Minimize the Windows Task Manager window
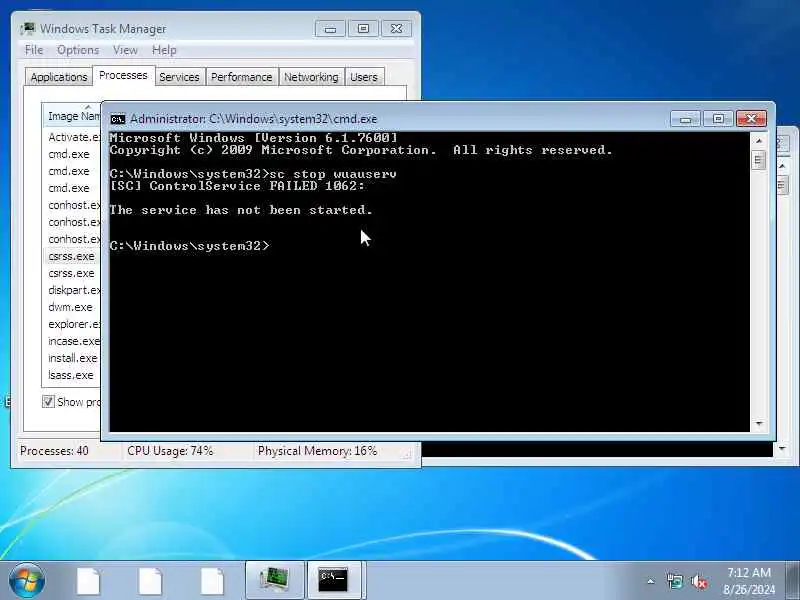 [x=330, y=29]
